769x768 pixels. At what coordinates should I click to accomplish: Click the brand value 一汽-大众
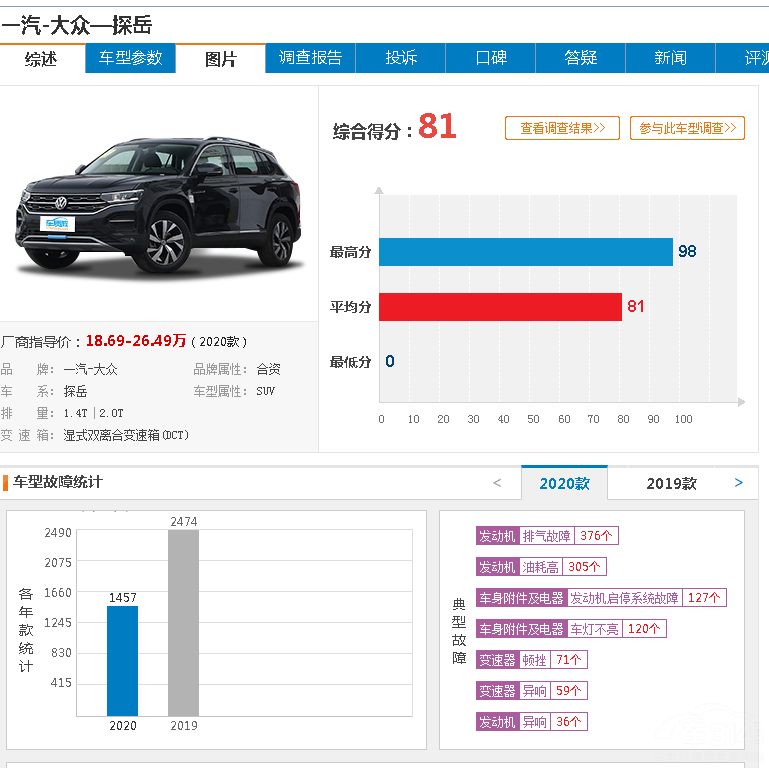tap(91, 369)
